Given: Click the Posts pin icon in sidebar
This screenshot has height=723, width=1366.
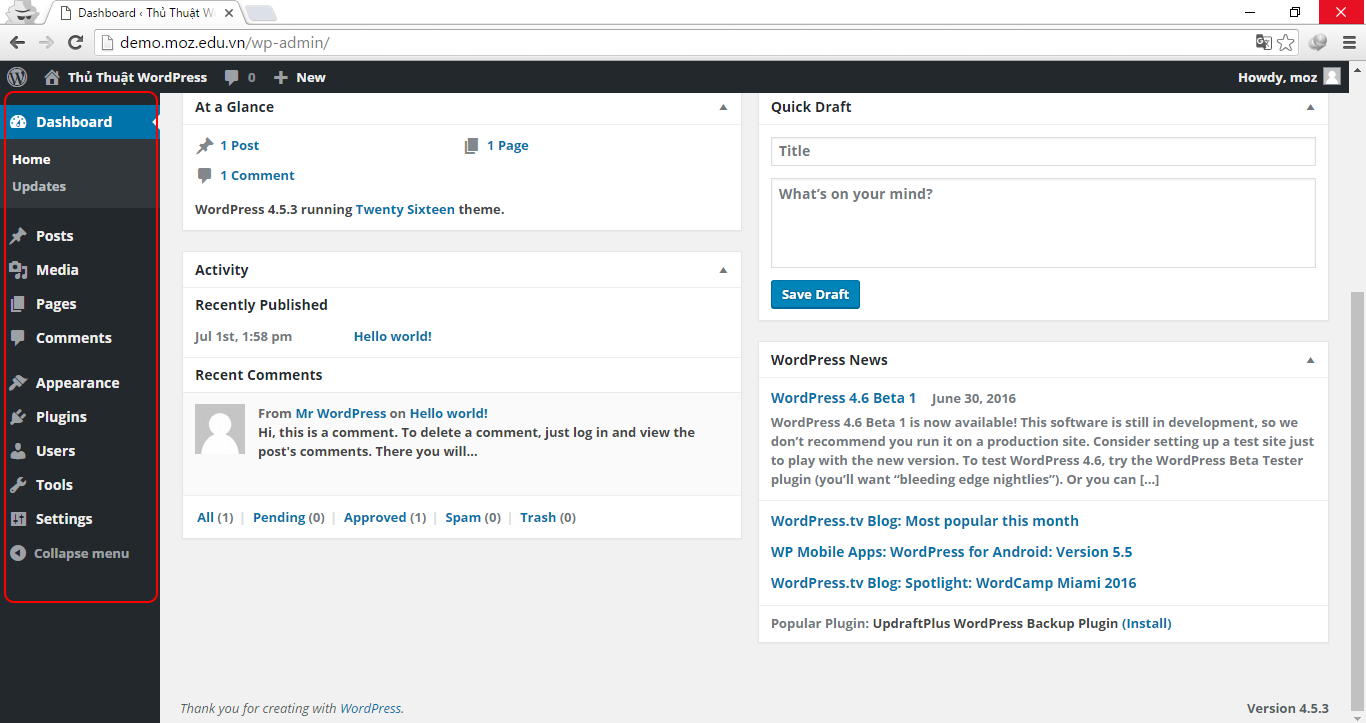Looking at the screenshot, I should (x=18, y=236).
